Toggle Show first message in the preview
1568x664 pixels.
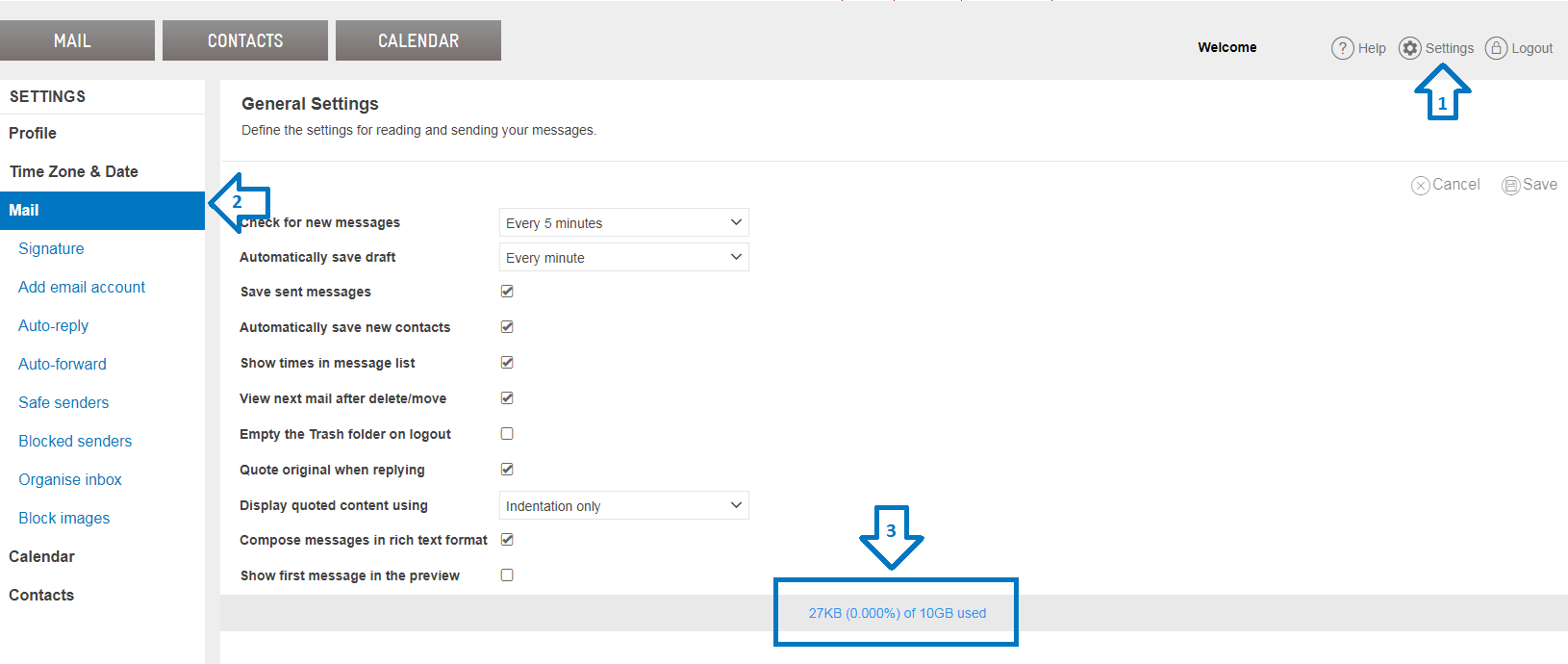pos(507,575)
